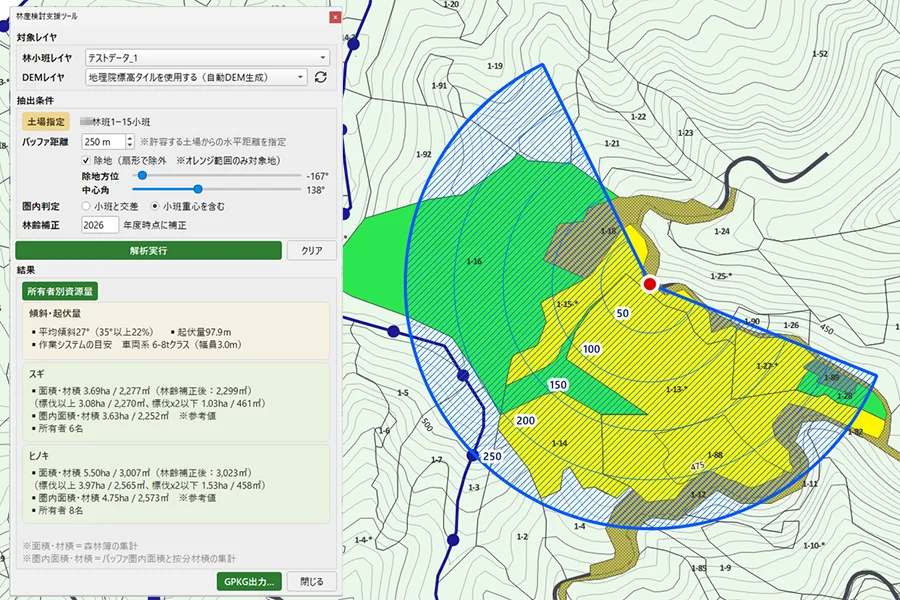The width and height of the screenshot is (900, 600).
Task: Click the 50 distance label on map
Action: (x=623, y=313)
